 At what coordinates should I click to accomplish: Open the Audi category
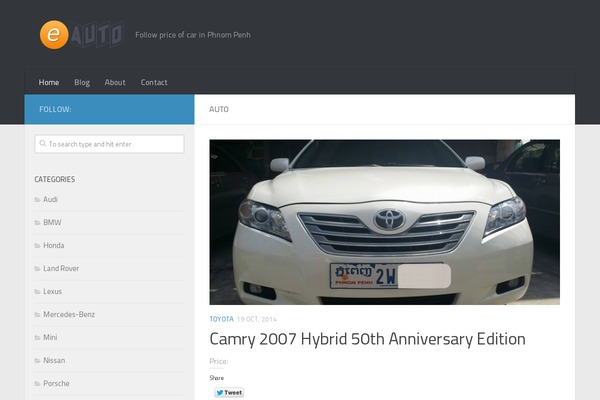click(x=50, y=199)
